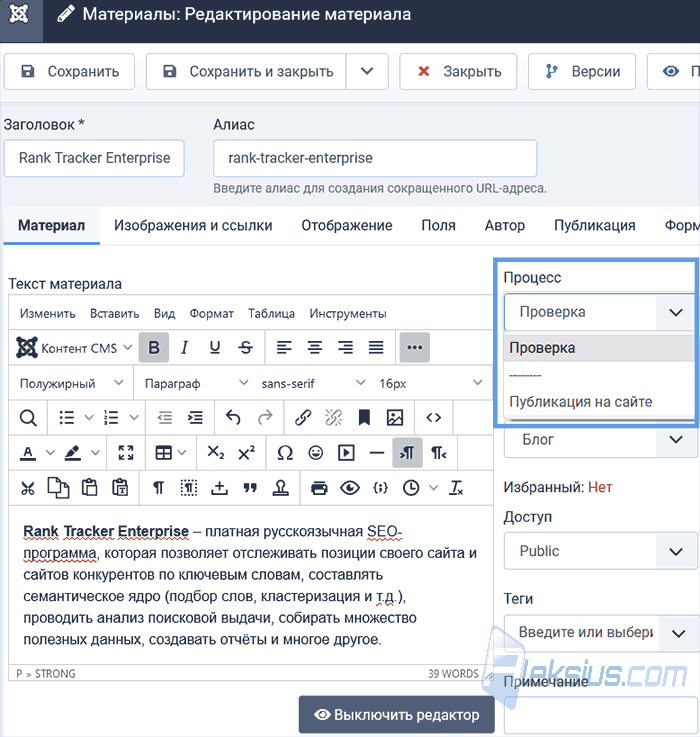
Task: Toggle bold formatting in editor
Action: [x=154, y=347]
